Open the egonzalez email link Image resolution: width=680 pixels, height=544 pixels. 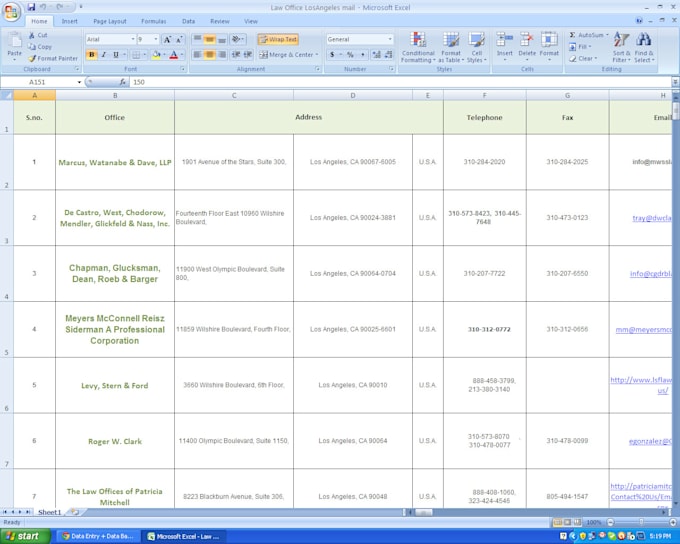(x=650, y=441)
